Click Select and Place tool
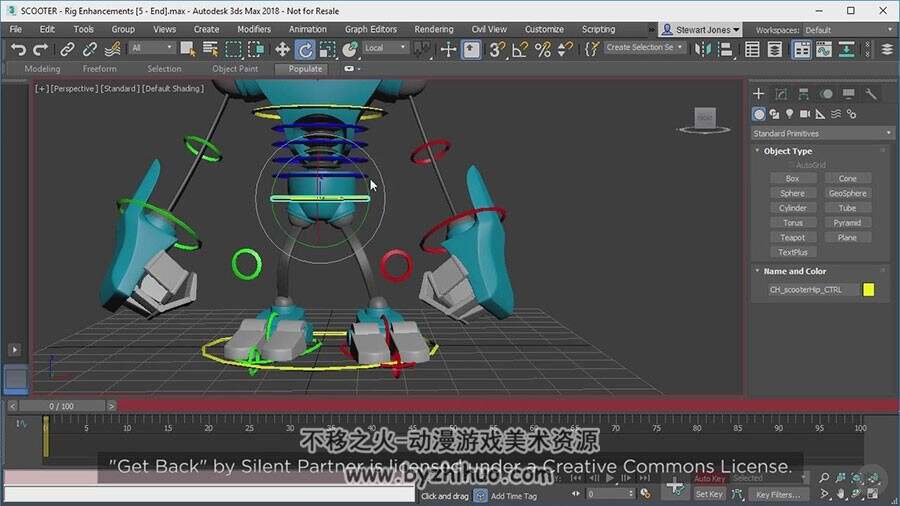This screenshot has width=900, height=506. click(350, 50)
